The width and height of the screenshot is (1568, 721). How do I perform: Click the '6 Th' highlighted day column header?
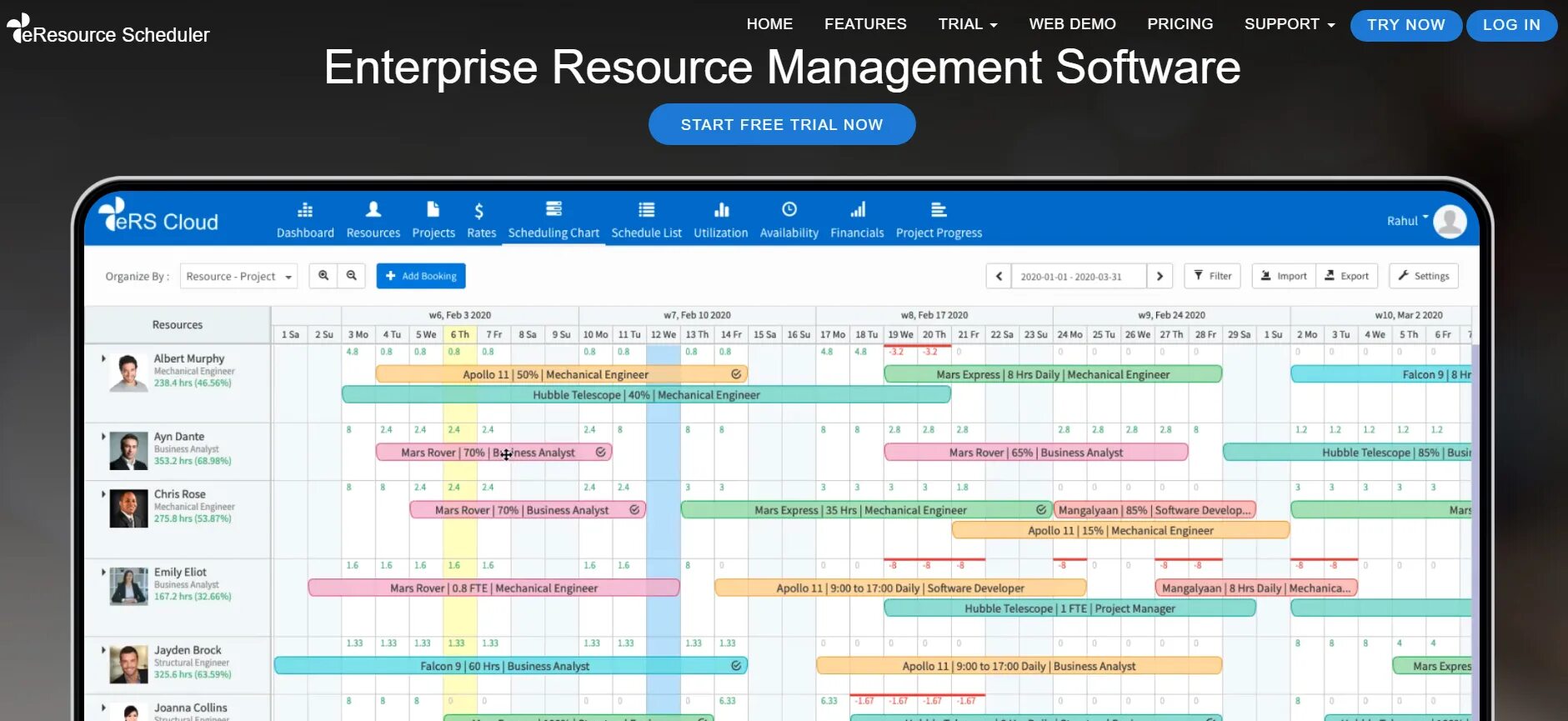click(x=459, y=334)
